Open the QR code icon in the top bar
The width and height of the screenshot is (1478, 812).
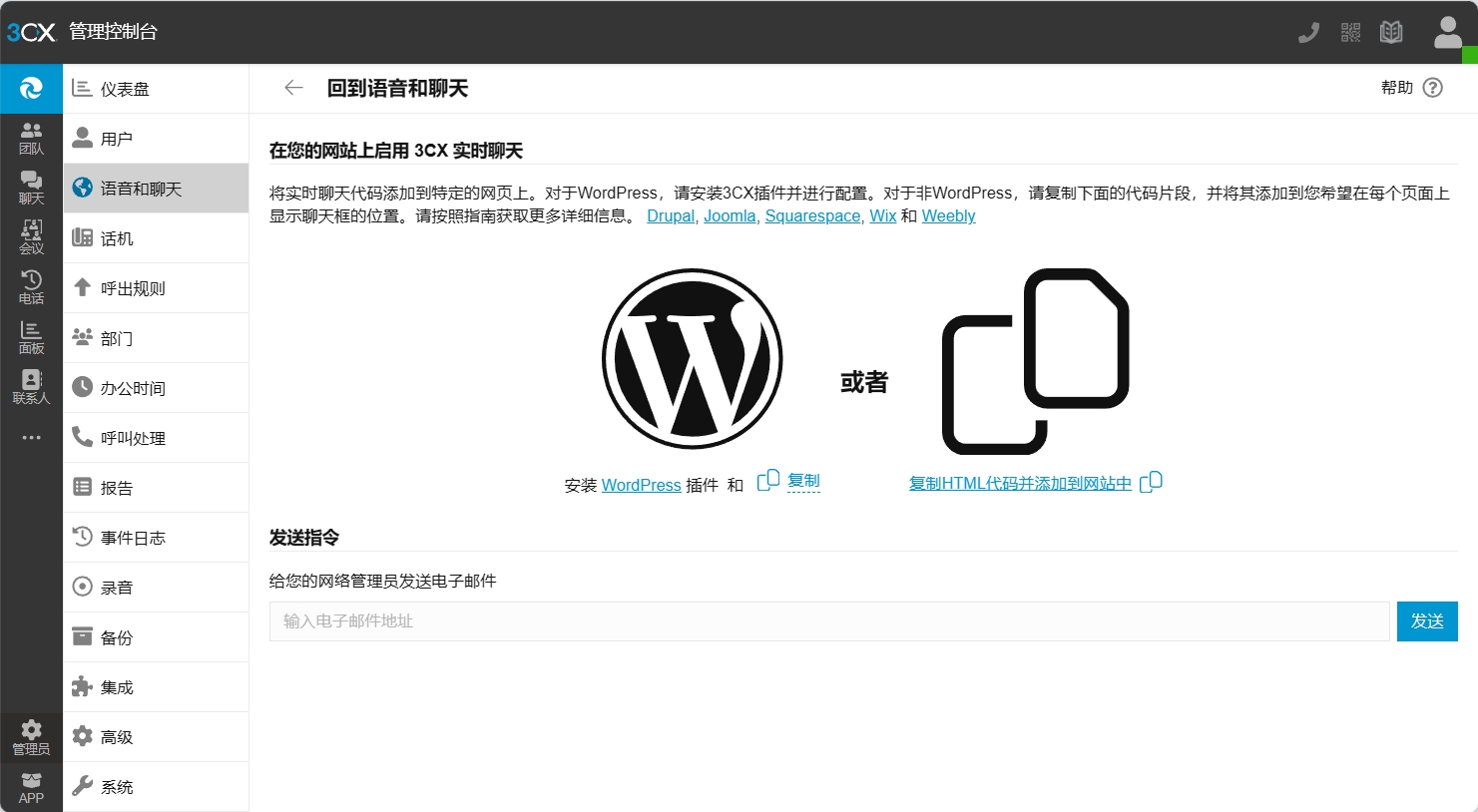point(1350,32)
